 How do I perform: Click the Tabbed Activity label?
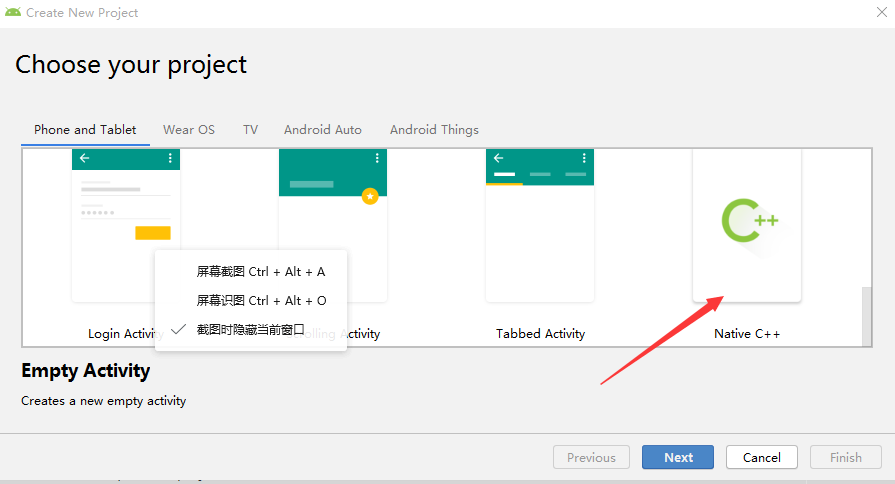(x=540, y=333)
